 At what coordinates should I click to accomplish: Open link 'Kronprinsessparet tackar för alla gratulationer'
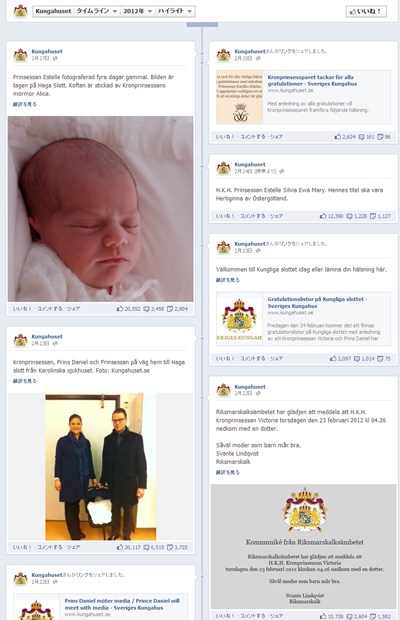coord(312,80)
